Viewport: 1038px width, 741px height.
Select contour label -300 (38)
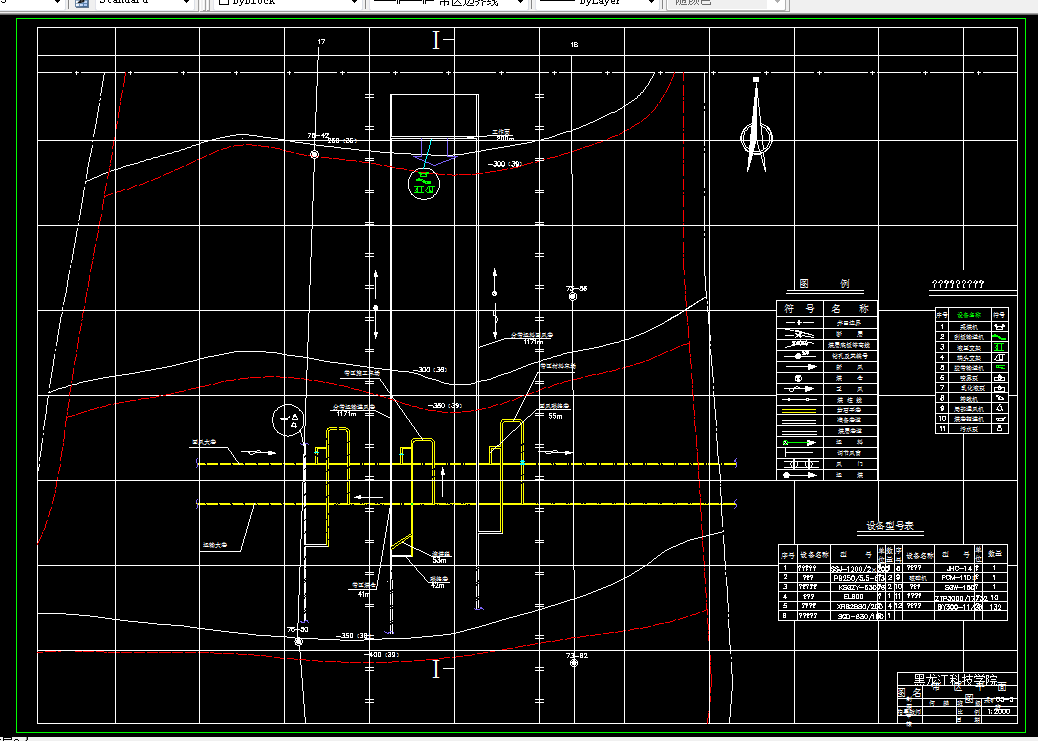coord(430,370)
